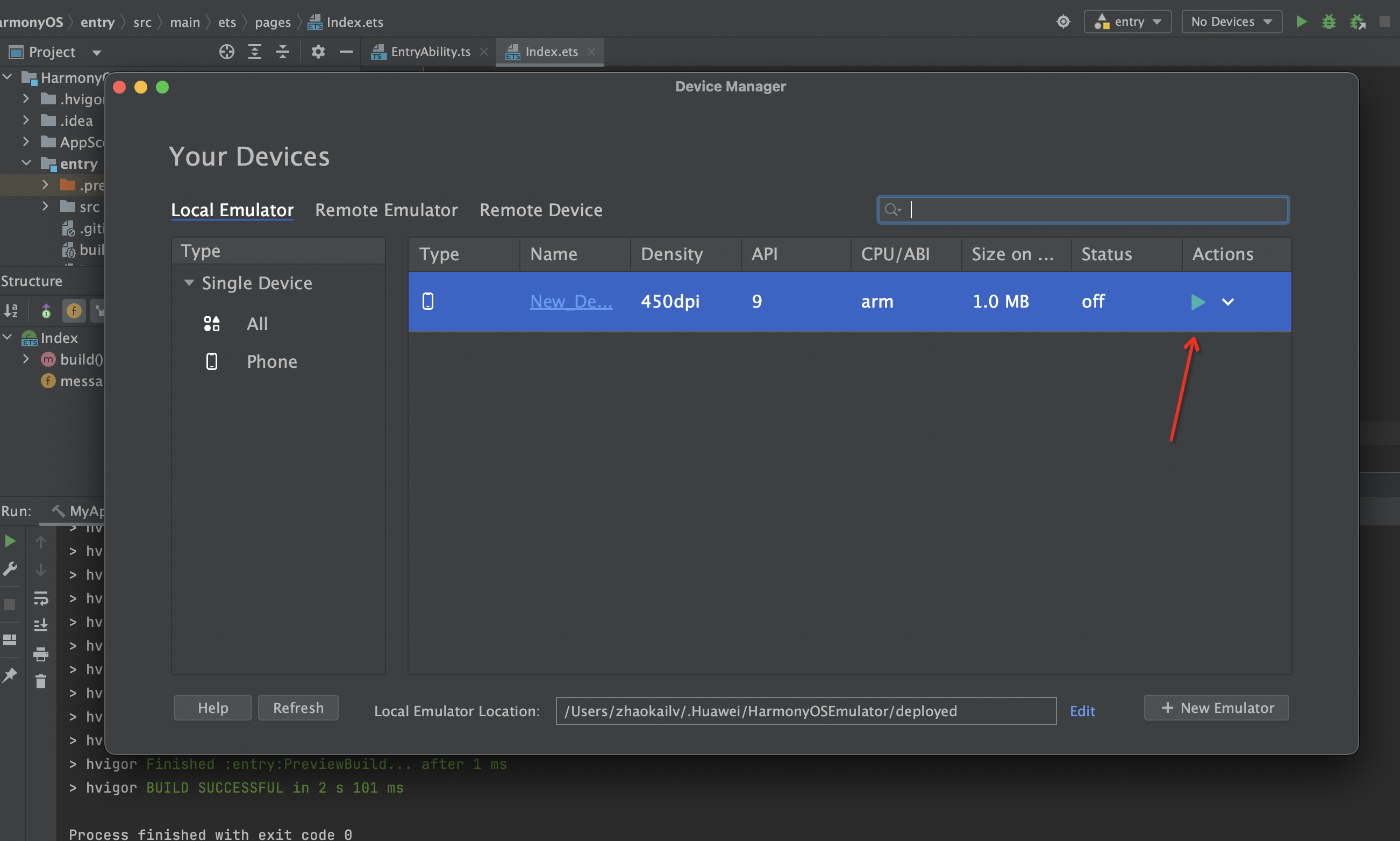This screenshot has width=1400, height=841.
Task: Click the target crosshair icon near entry dropdown
Action: pos(1063,22)
